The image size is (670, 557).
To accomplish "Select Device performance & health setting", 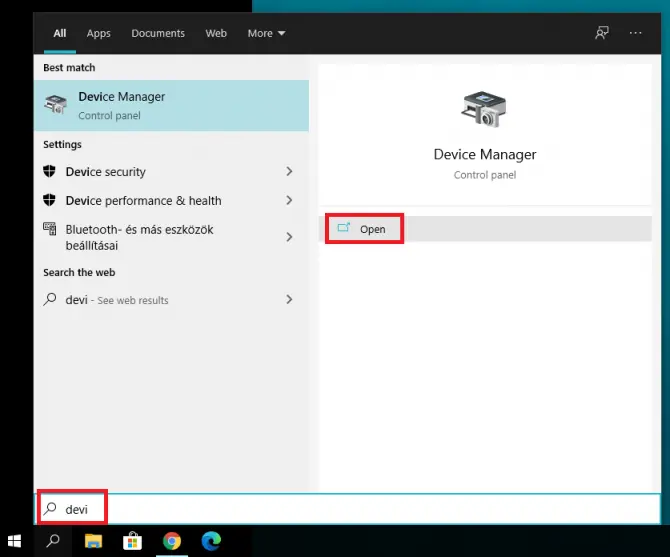I will [x=171, y=200].
